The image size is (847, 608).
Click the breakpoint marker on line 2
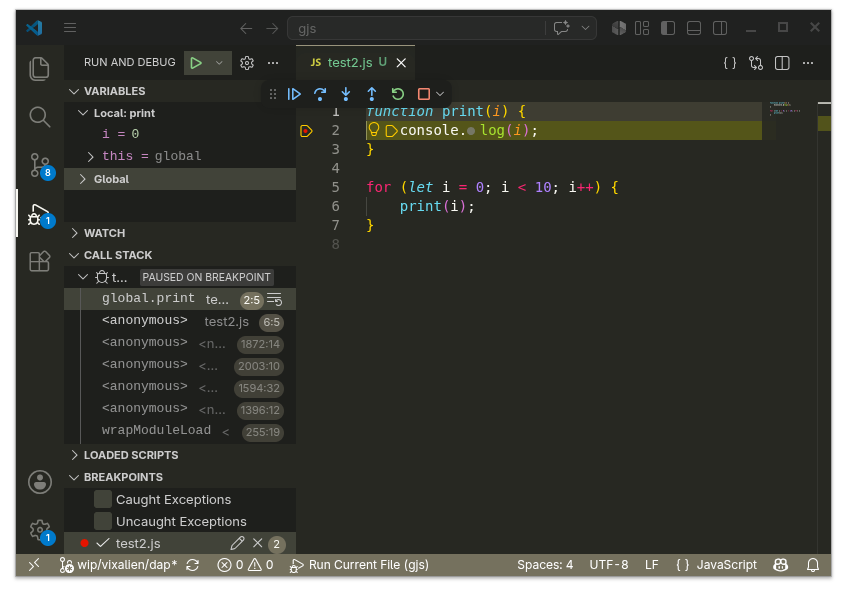[x=306, y=131]
